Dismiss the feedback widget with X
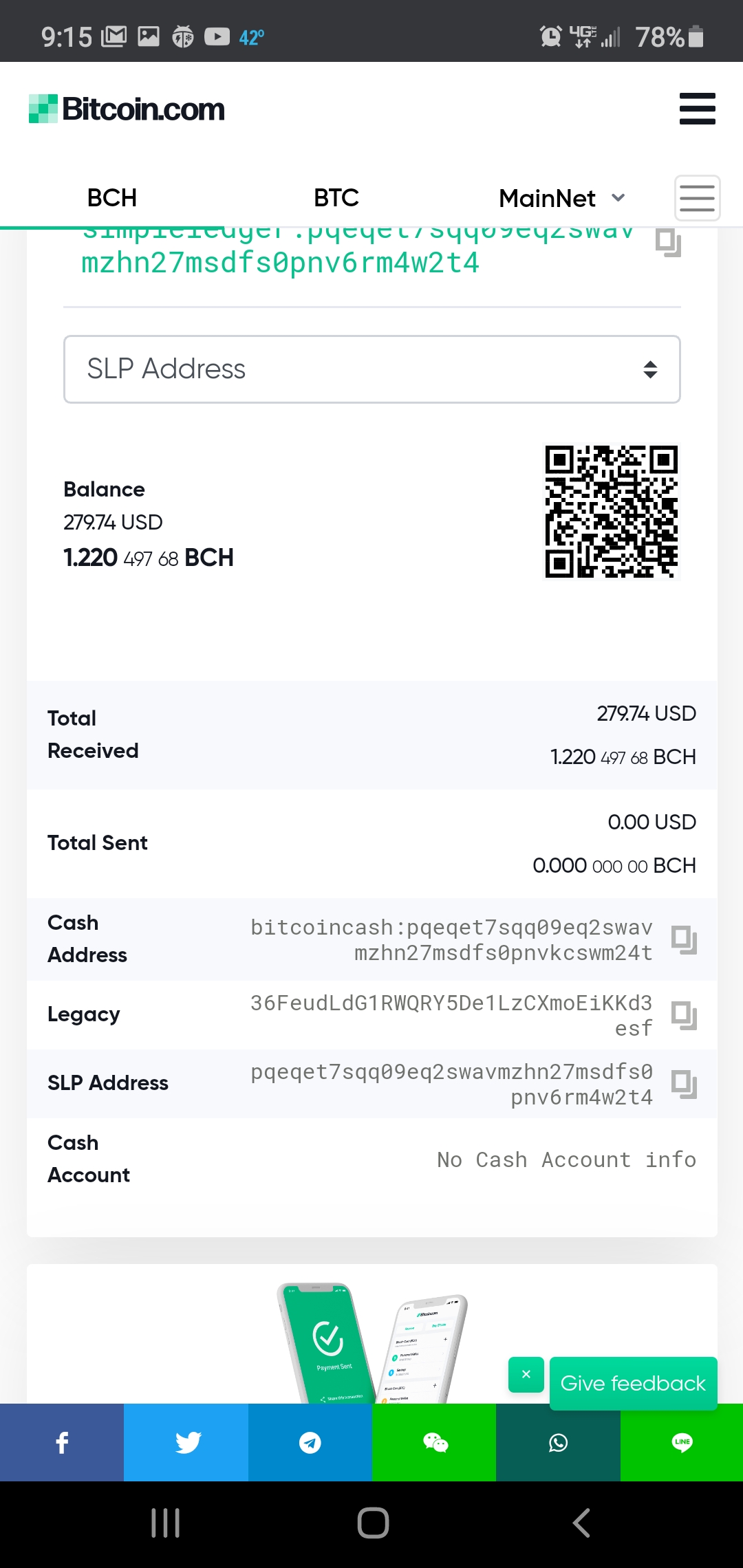 [526, 1375]
